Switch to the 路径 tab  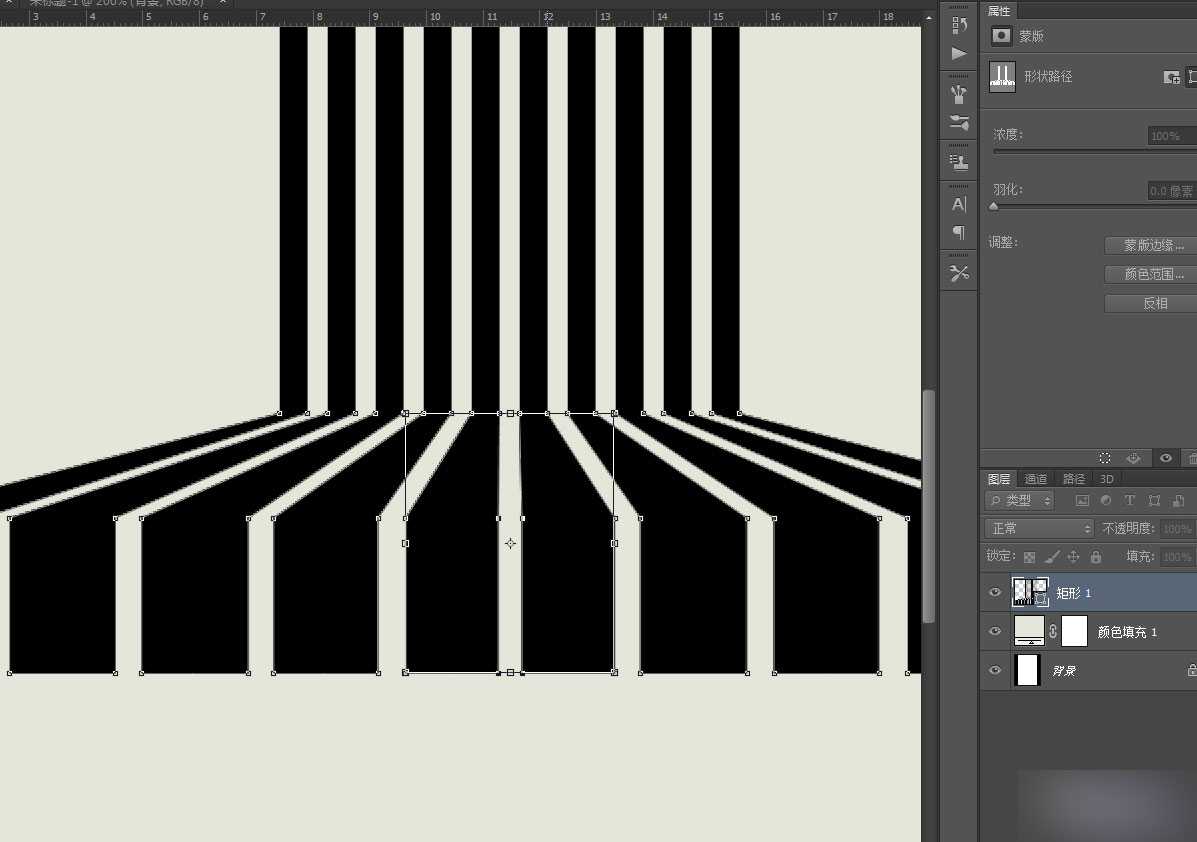[1073, 479]
